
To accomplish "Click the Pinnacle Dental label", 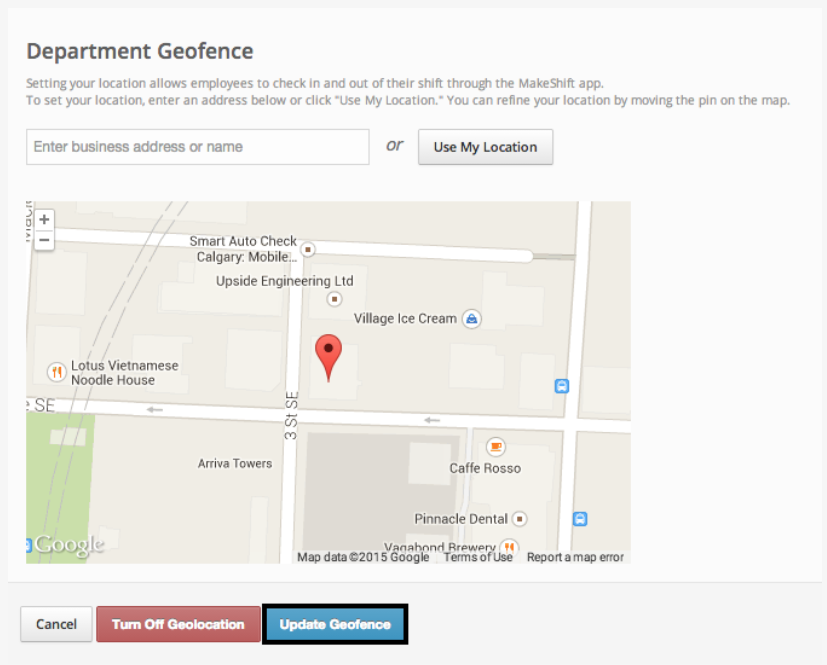I will pyautogui.click(x=461, y=519).
